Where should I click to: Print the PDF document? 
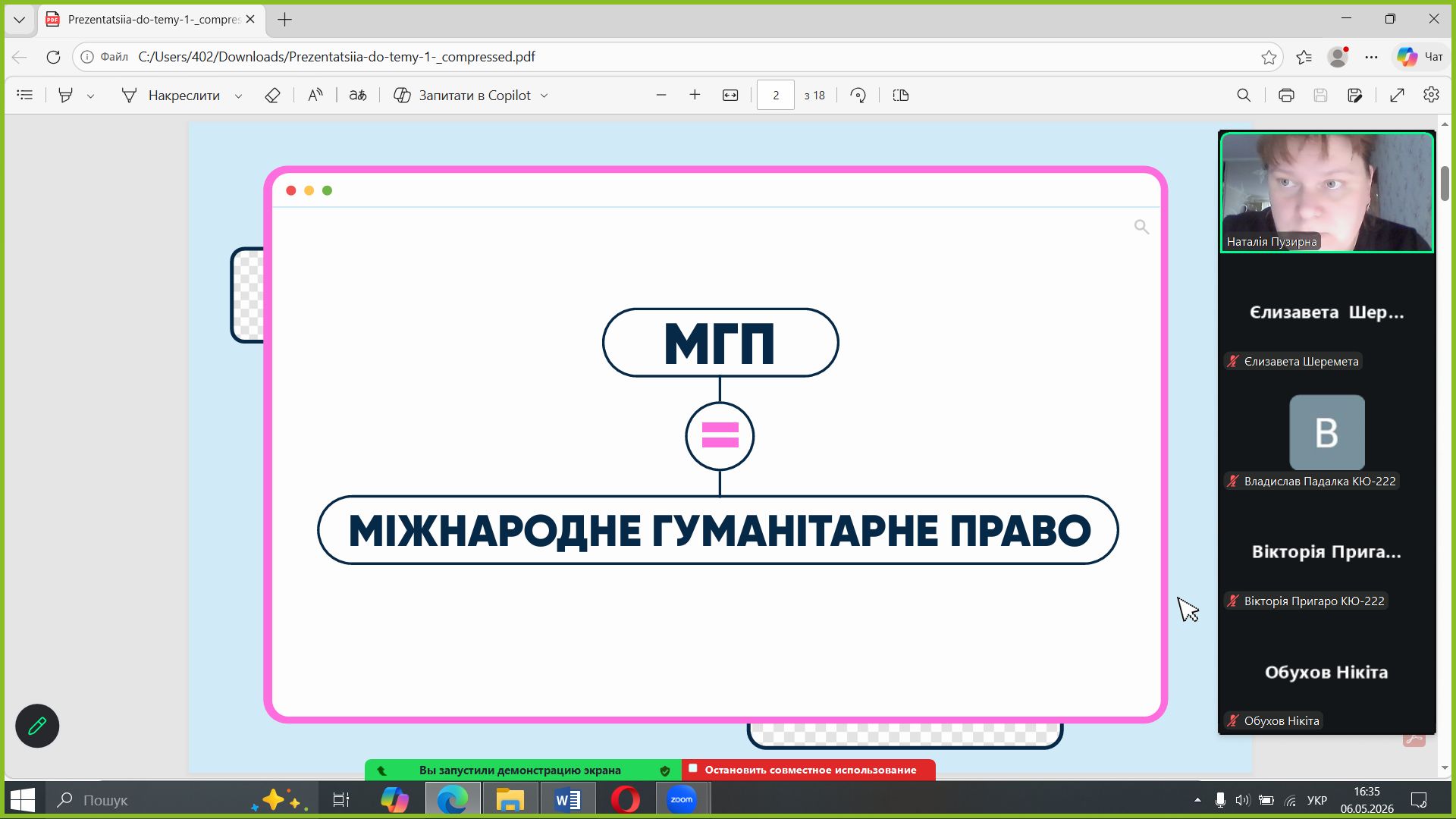[1286, 96]
